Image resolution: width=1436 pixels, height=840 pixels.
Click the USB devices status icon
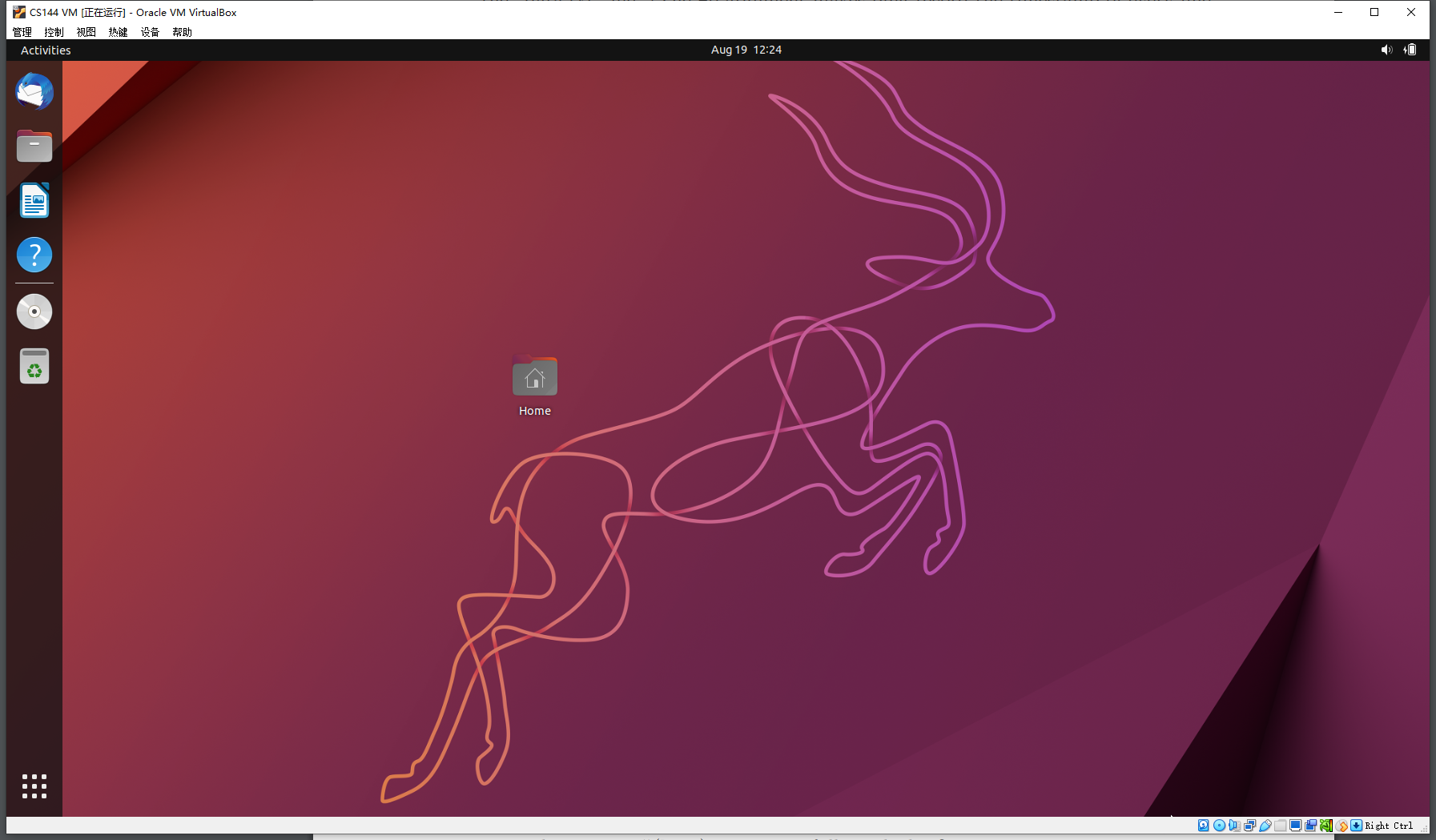[x=1265, y=826]
